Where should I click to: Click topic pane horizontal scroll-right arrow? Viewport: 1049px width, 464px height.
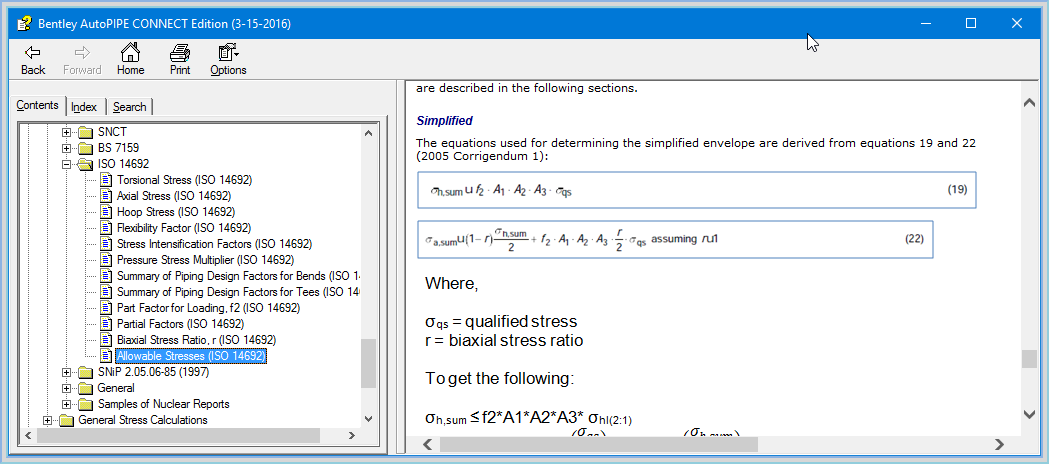pos(999,445)
